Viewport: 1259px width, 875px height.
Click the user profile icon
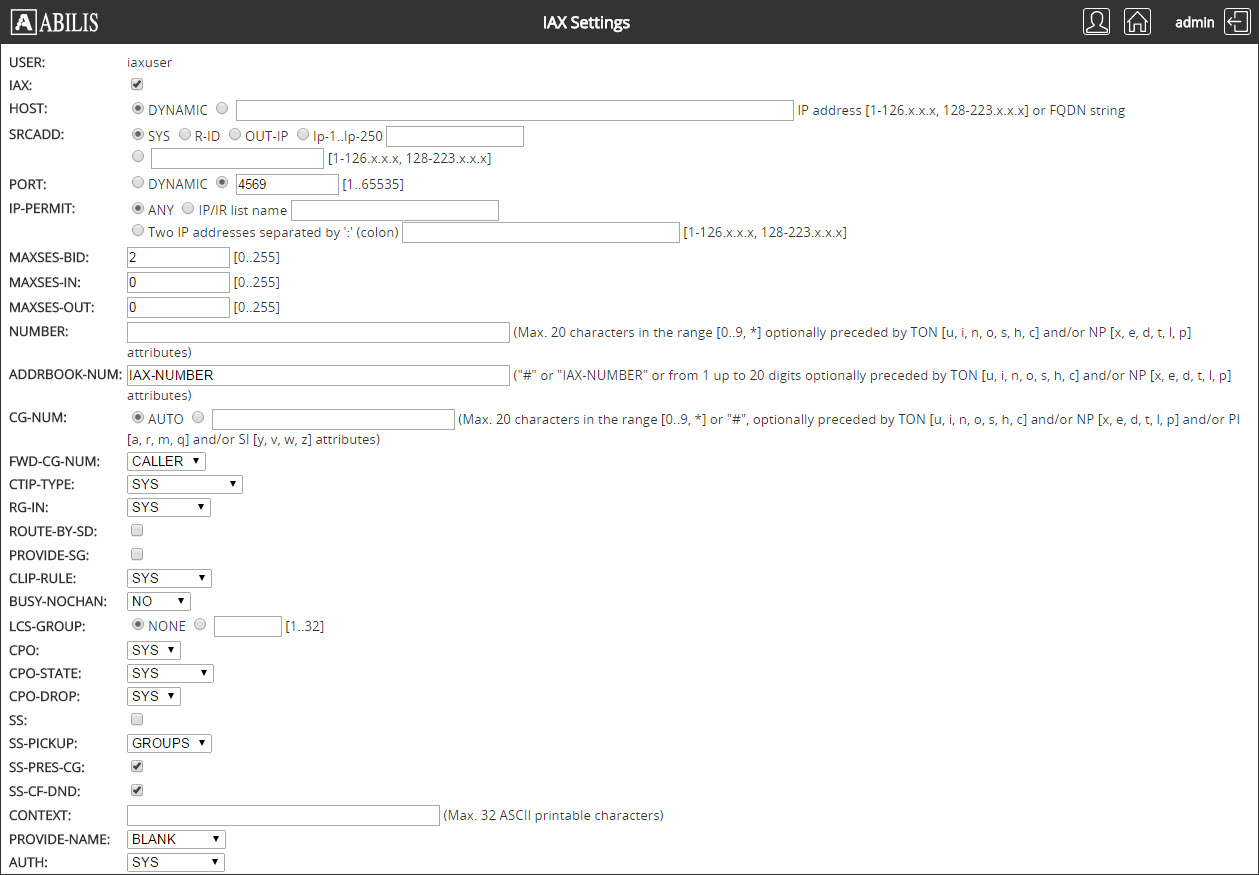point(1096,22)
